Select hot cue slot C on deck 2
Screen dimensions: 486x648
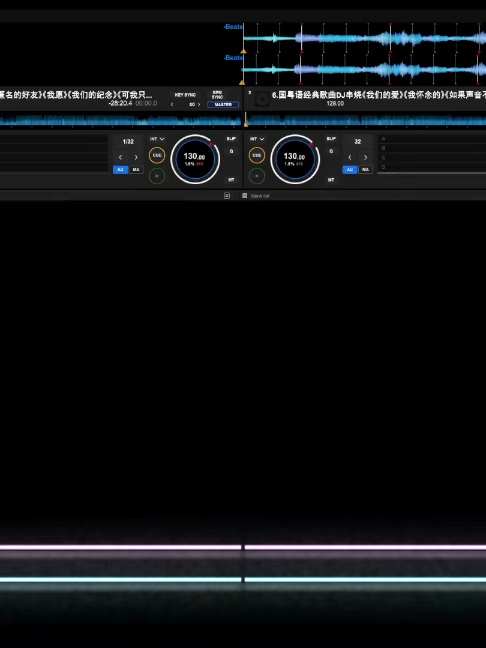coord(431,158)
